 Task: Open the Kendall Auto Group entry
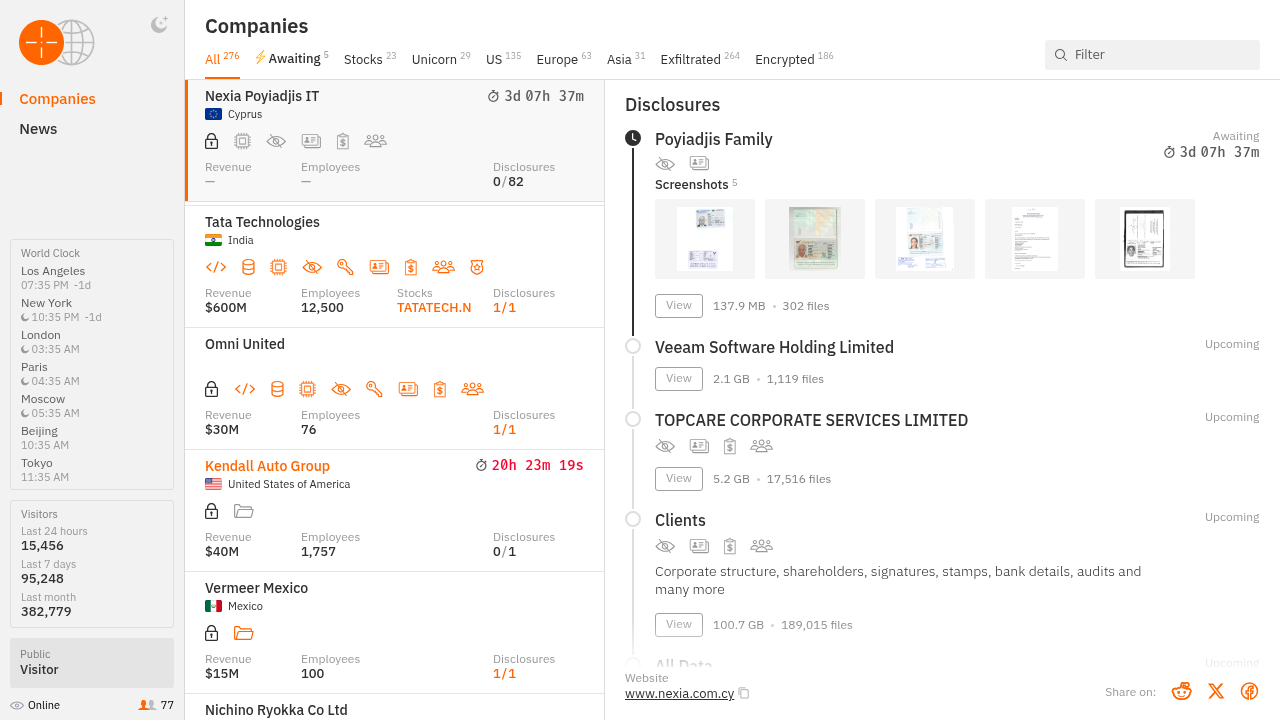pos(395,511)
